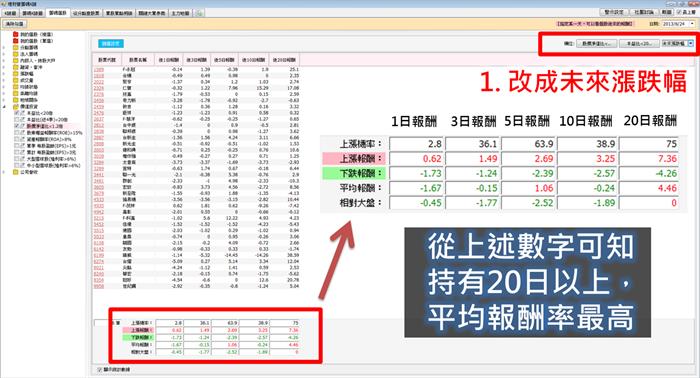The height and width of the screenshot is (378, 700).
Task: Expand the 法人籌碼 tree node arrow
Action: 4,54
